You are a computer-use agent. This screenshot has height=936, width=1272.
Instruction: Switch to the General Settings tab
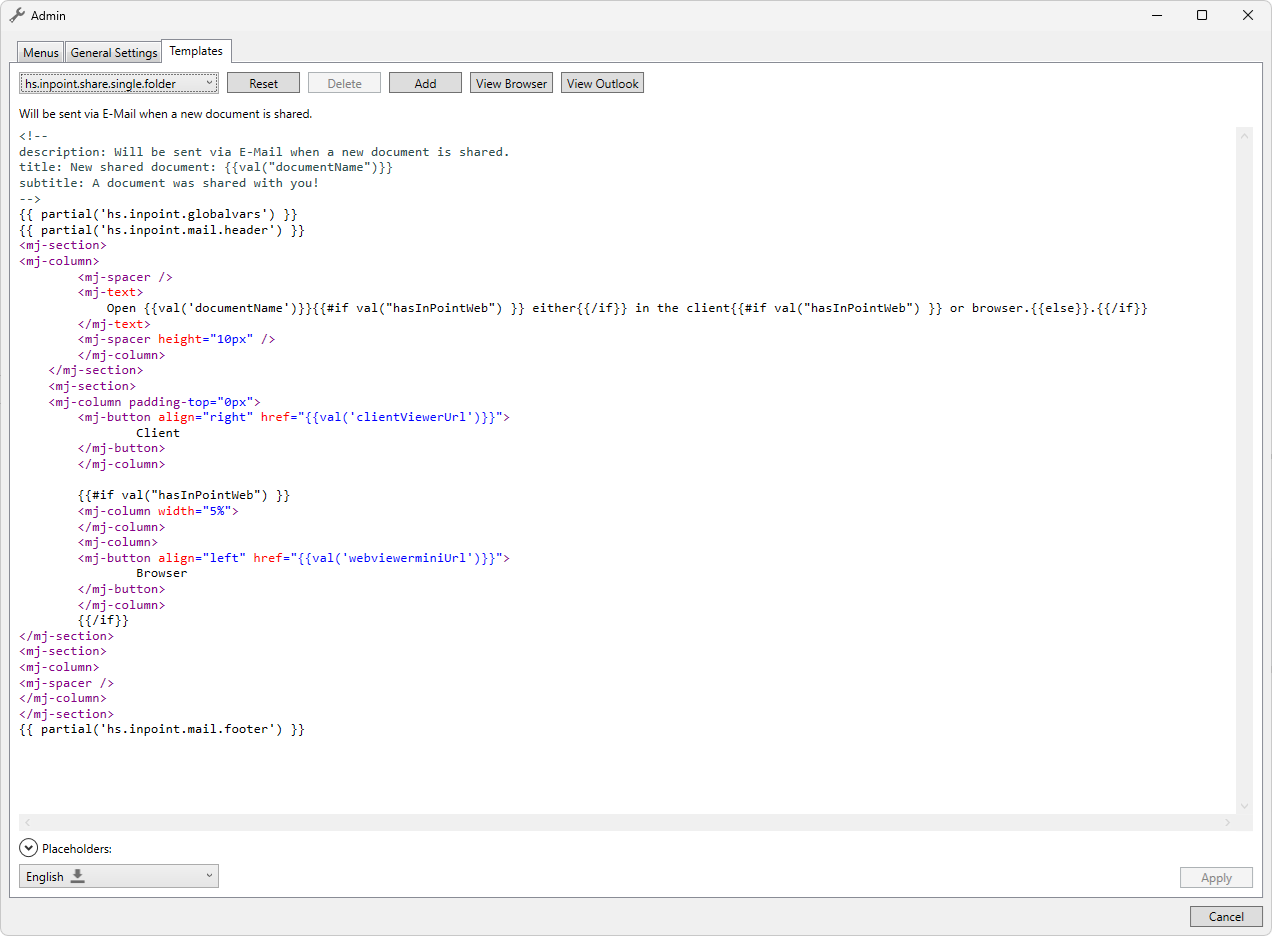coord(114,53)
